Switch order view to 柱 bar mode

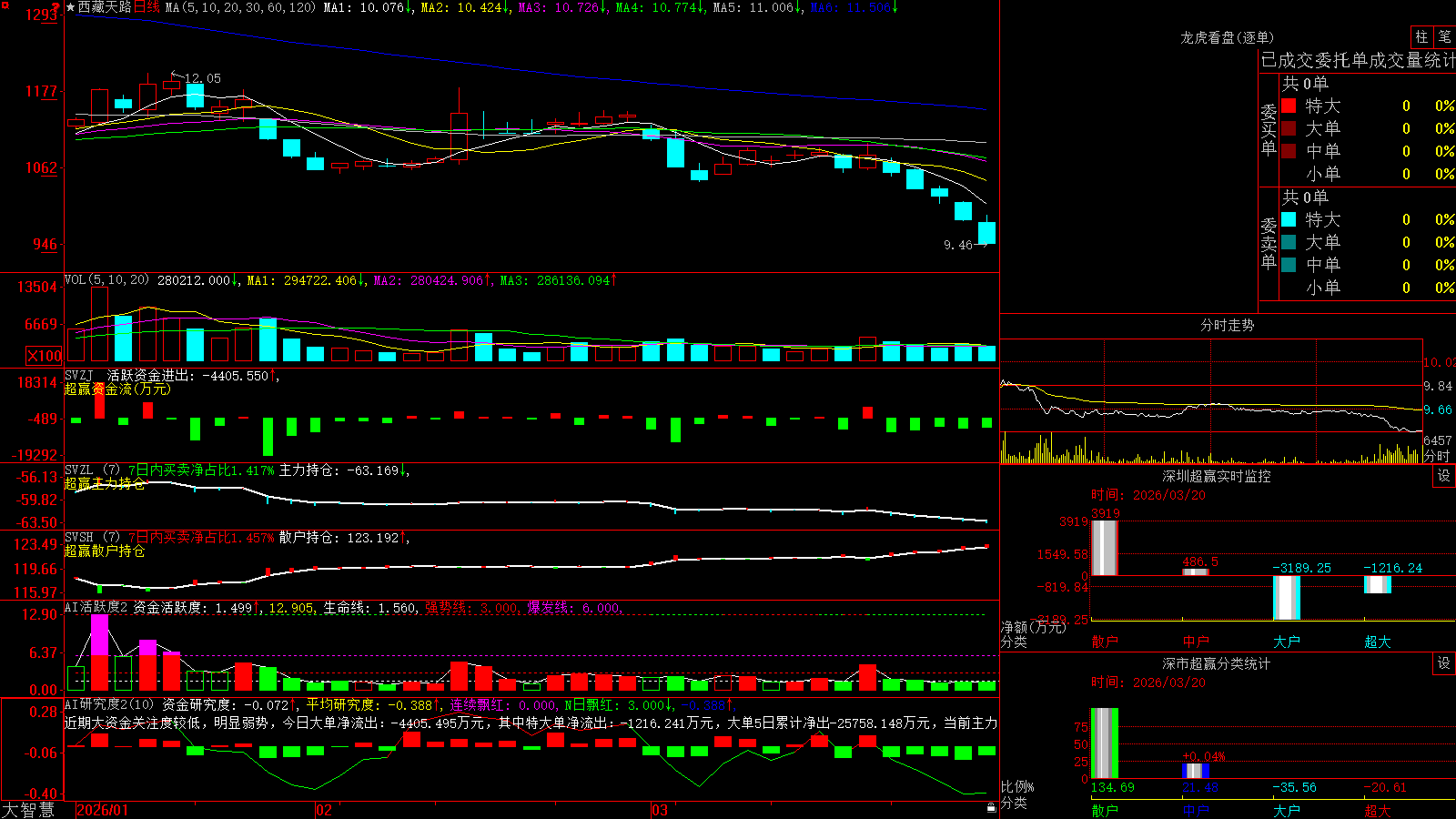(1421, 36)
